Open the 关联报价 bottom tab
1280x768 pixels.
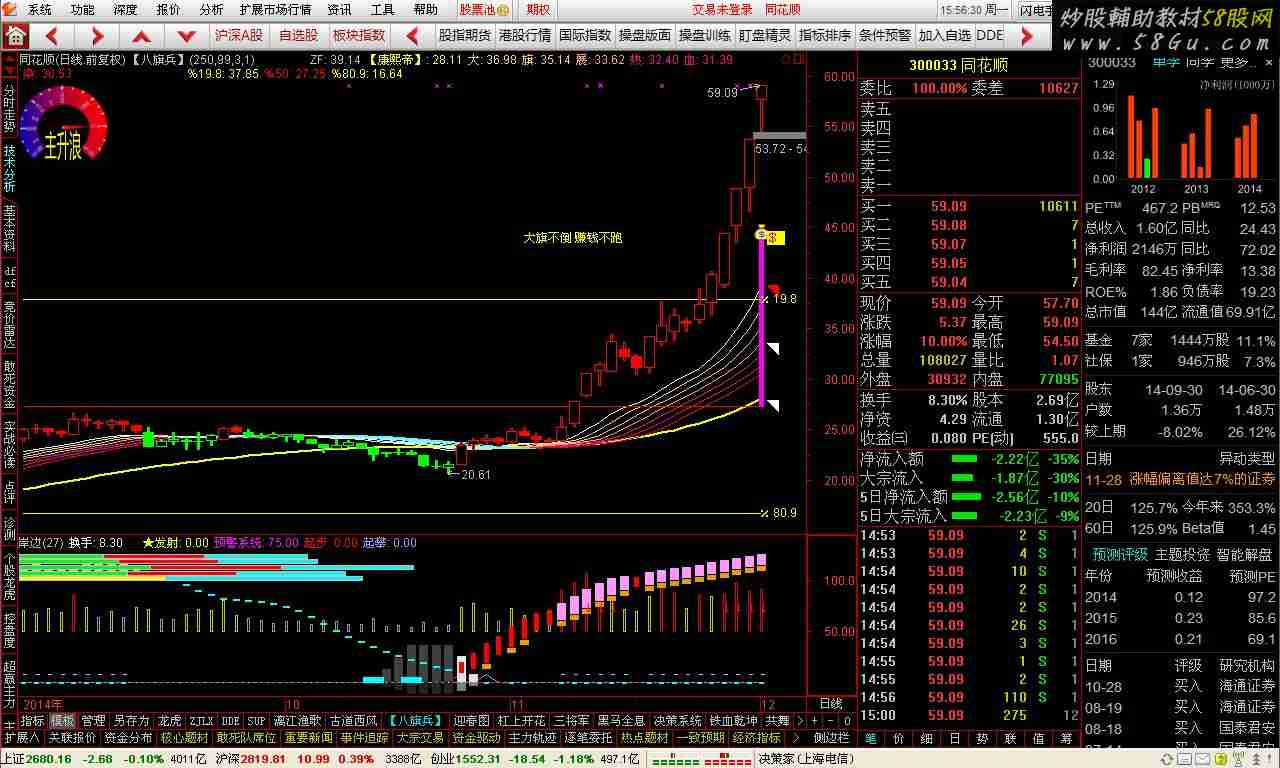[72, 737]
